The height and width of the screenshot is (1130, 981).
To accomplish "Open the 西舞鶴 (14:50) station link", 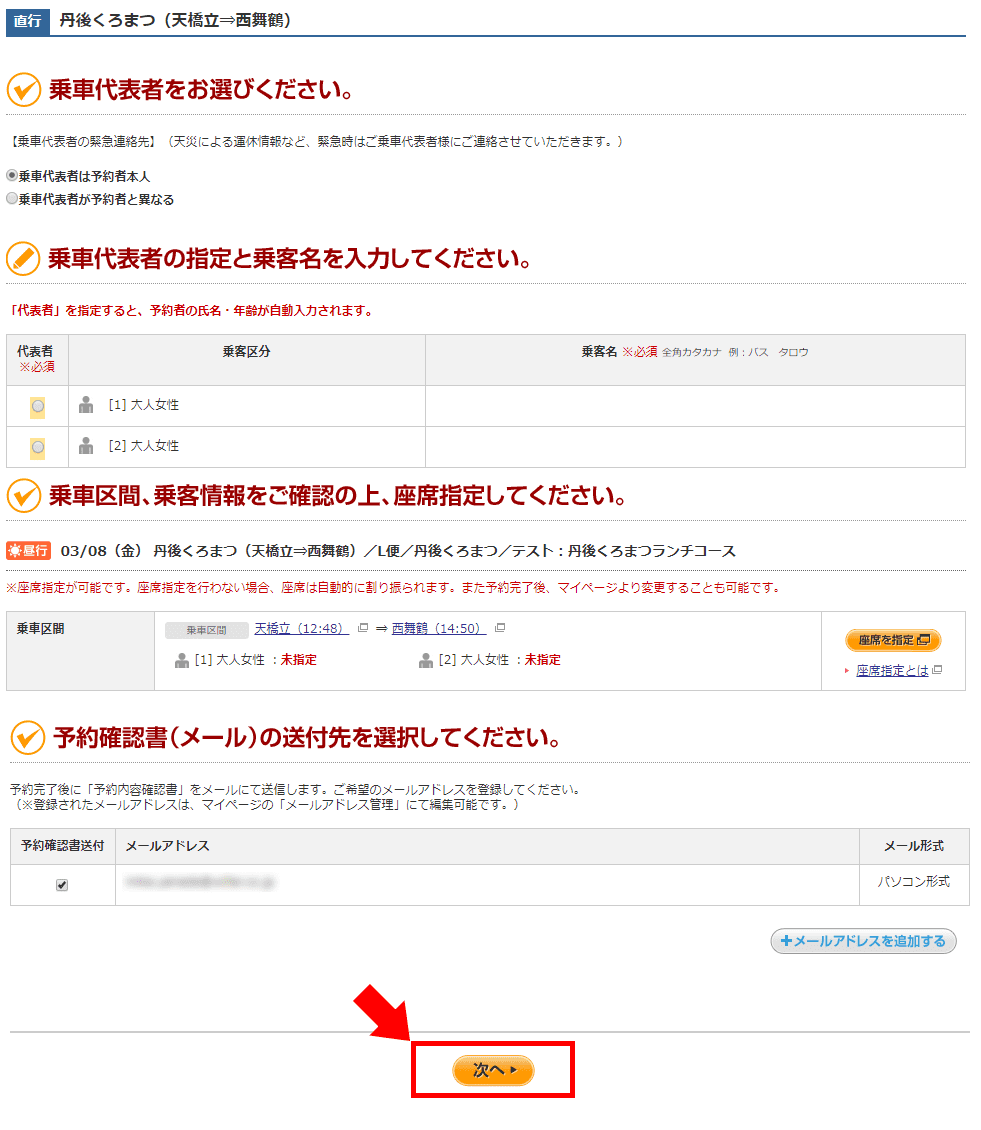I will 438,629.
